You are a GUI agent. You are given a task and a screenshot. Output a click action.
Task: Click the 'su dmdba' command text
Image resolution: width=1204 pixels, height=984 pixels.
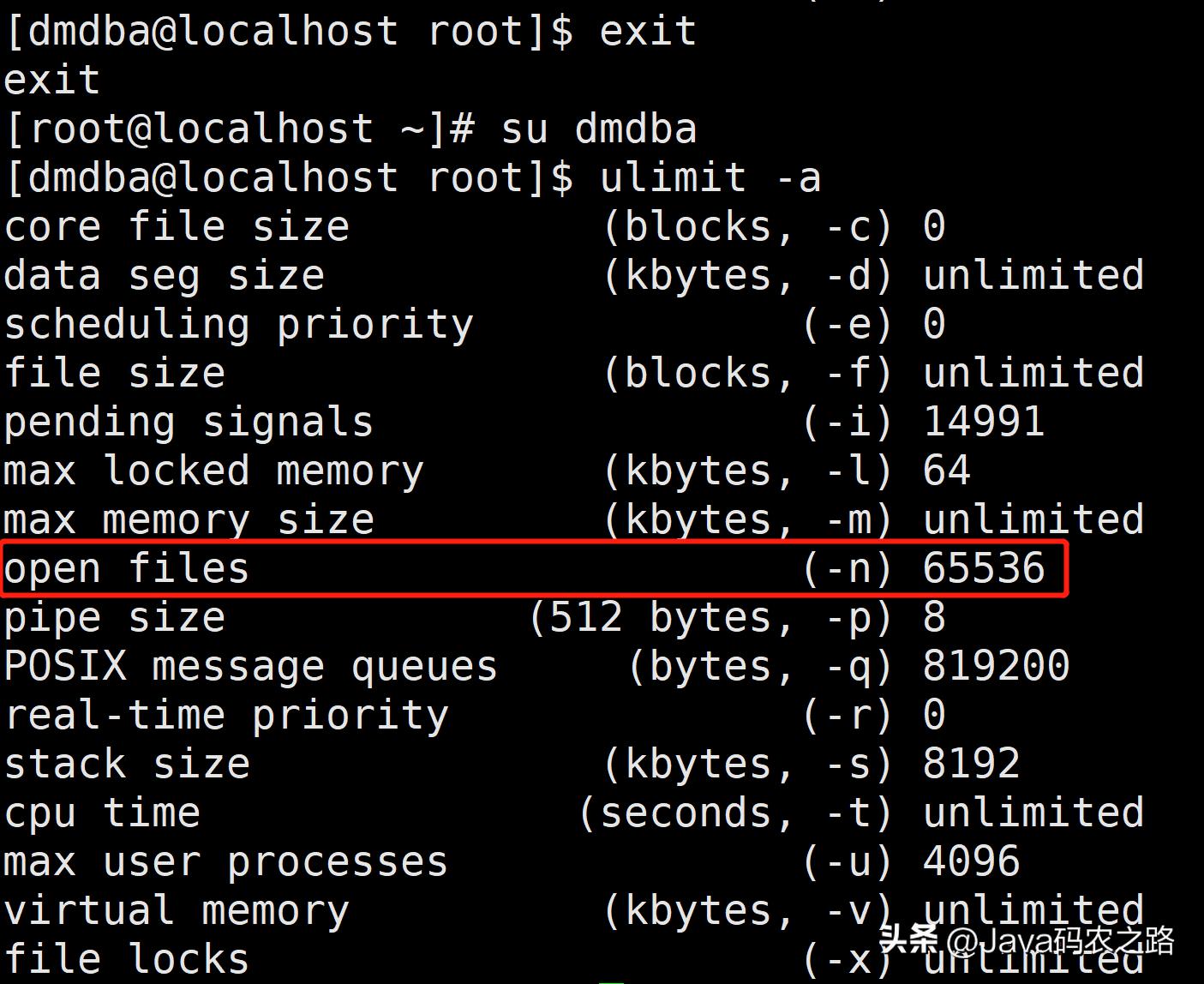(x=599, y=129)
